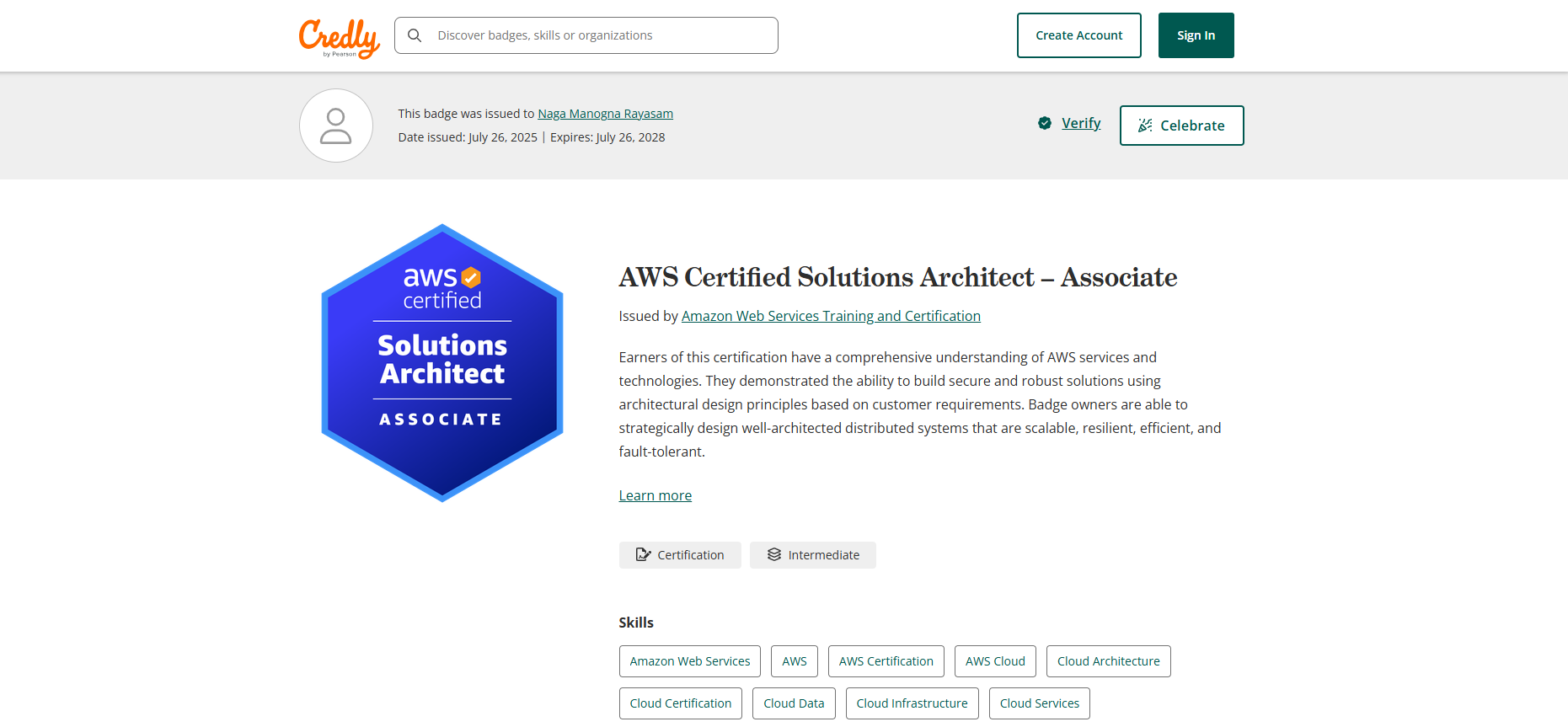Viewport: 1568px width, 727px height.
Task: Open the AWS Solutions Architect badge image
Action: [442, 363]
